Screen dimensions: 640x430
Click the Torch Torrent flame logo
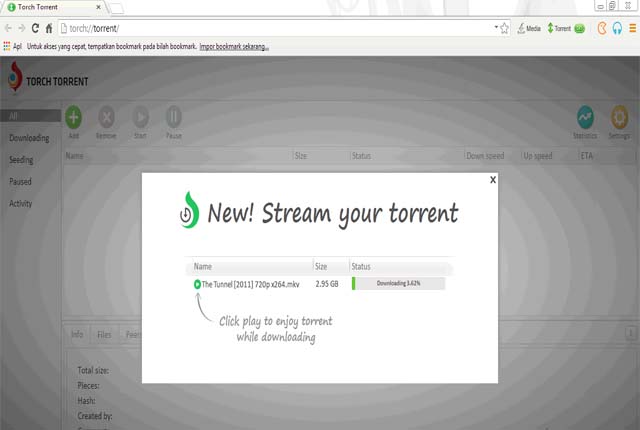pos(15,76)
